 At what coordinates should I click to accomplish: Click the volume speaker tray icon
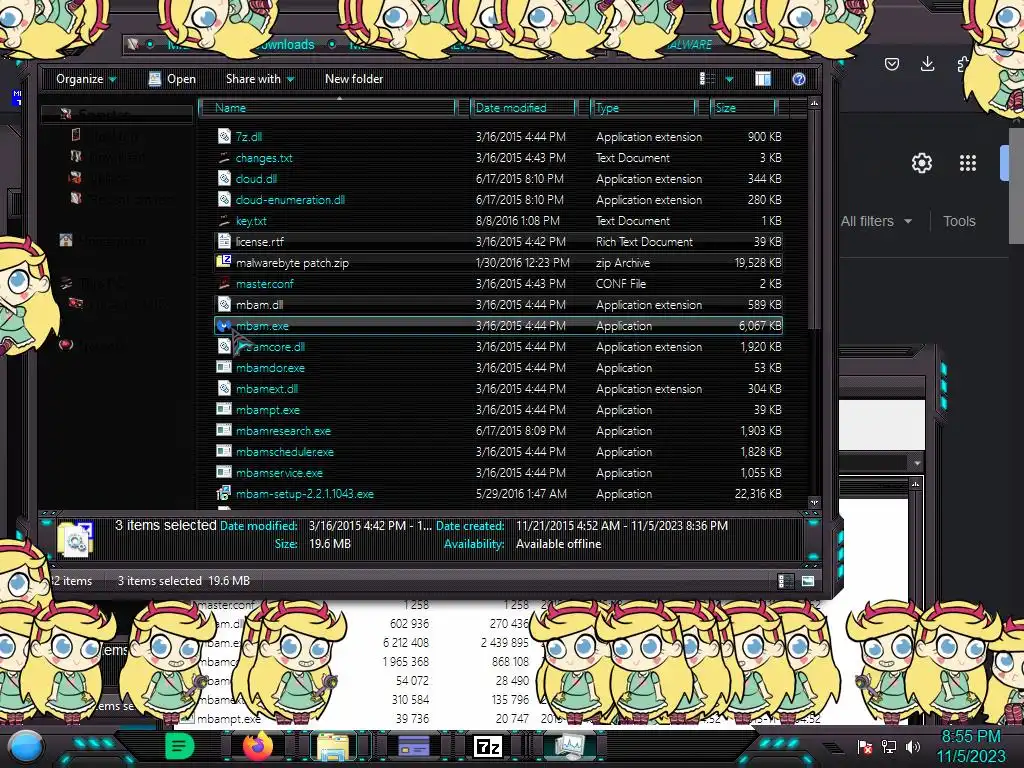click(x=913, y=746)
